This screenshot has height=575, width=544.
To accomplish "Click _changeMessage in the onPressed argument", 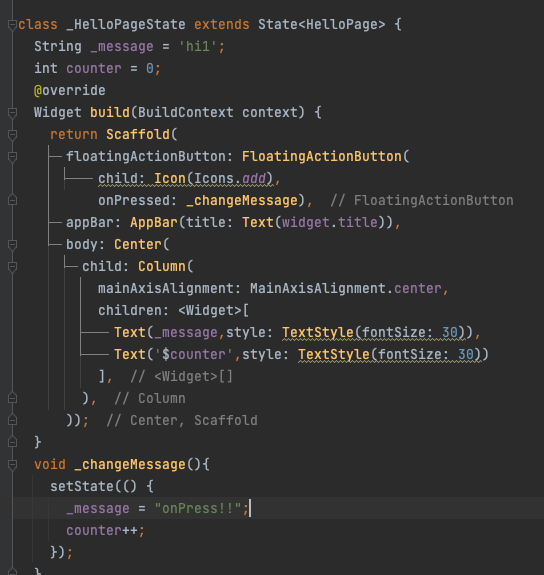I will pyautogui.click(x=242, y=201).
